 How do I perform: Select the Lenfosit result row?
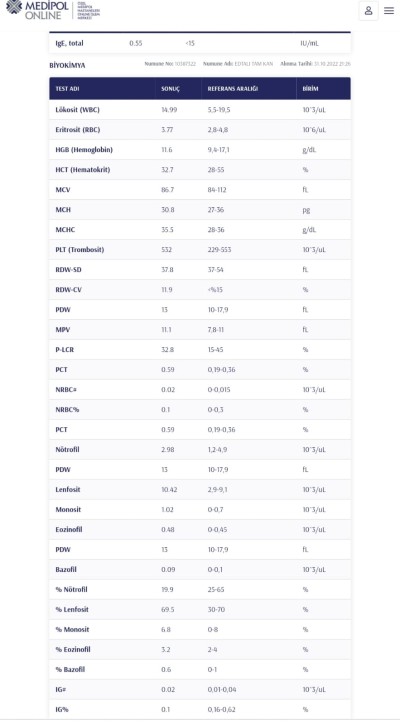[x=200, y=489]
